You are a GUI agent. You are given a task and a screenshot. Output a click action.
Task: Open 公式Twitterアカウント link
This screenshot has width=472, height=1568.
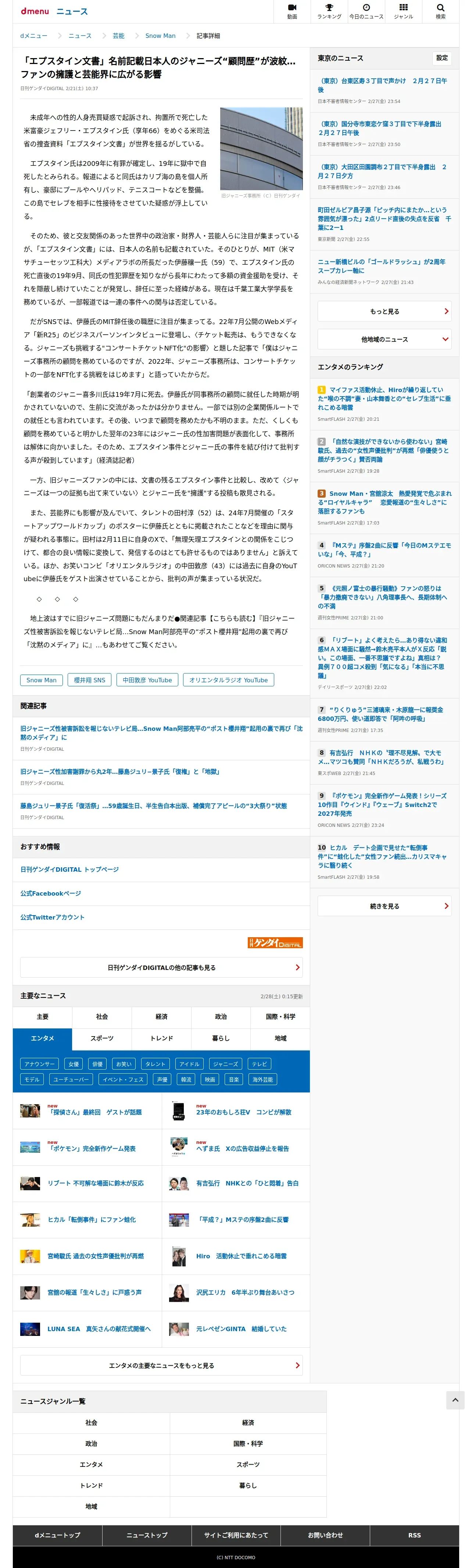[x=52, y=917]
